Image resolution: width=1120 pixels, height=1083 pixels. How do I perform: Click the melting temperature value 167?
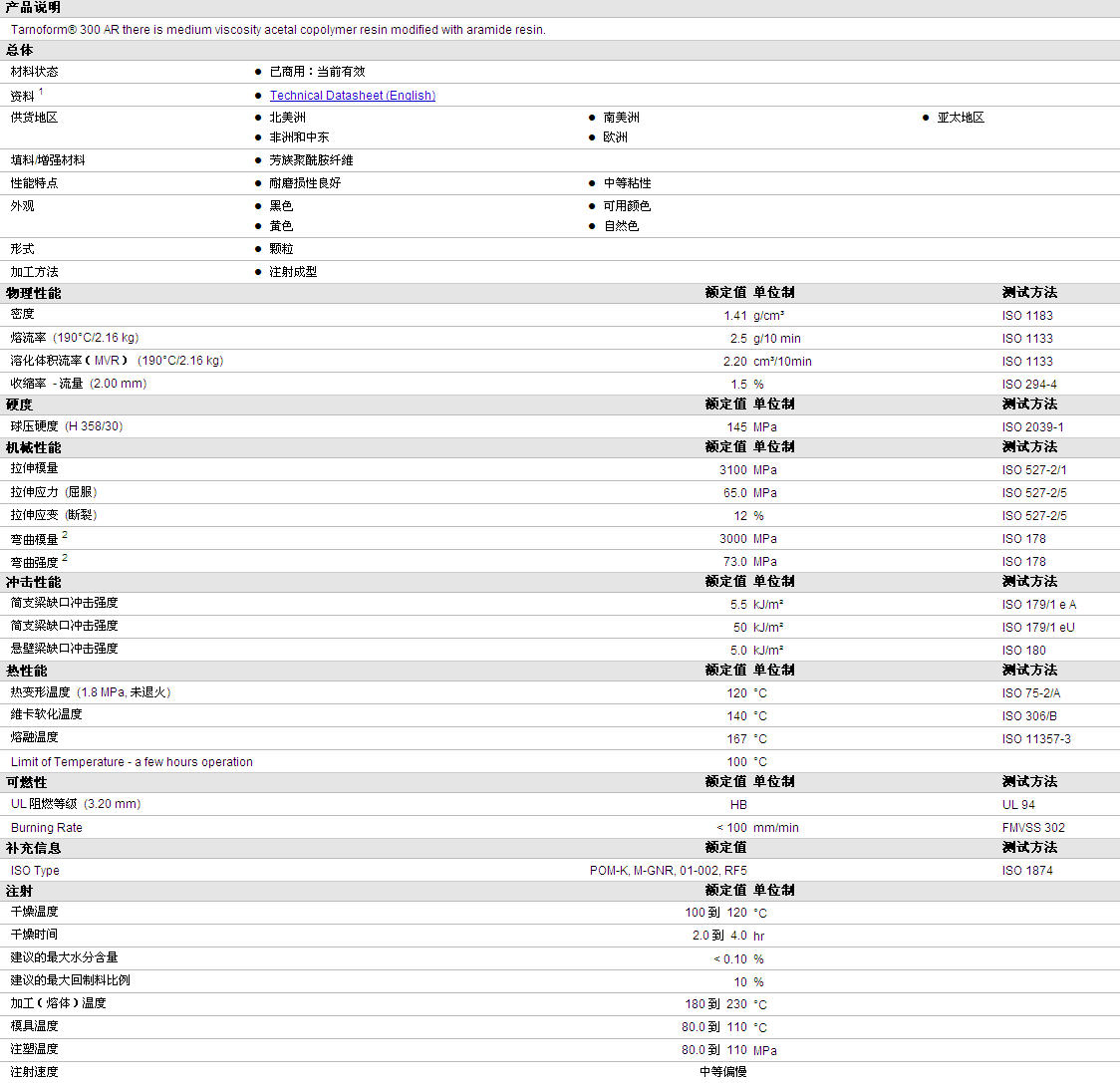tap(737, 738)
